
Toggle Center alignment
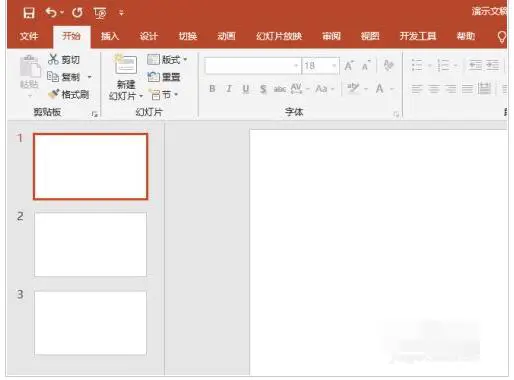click(434, 89)
